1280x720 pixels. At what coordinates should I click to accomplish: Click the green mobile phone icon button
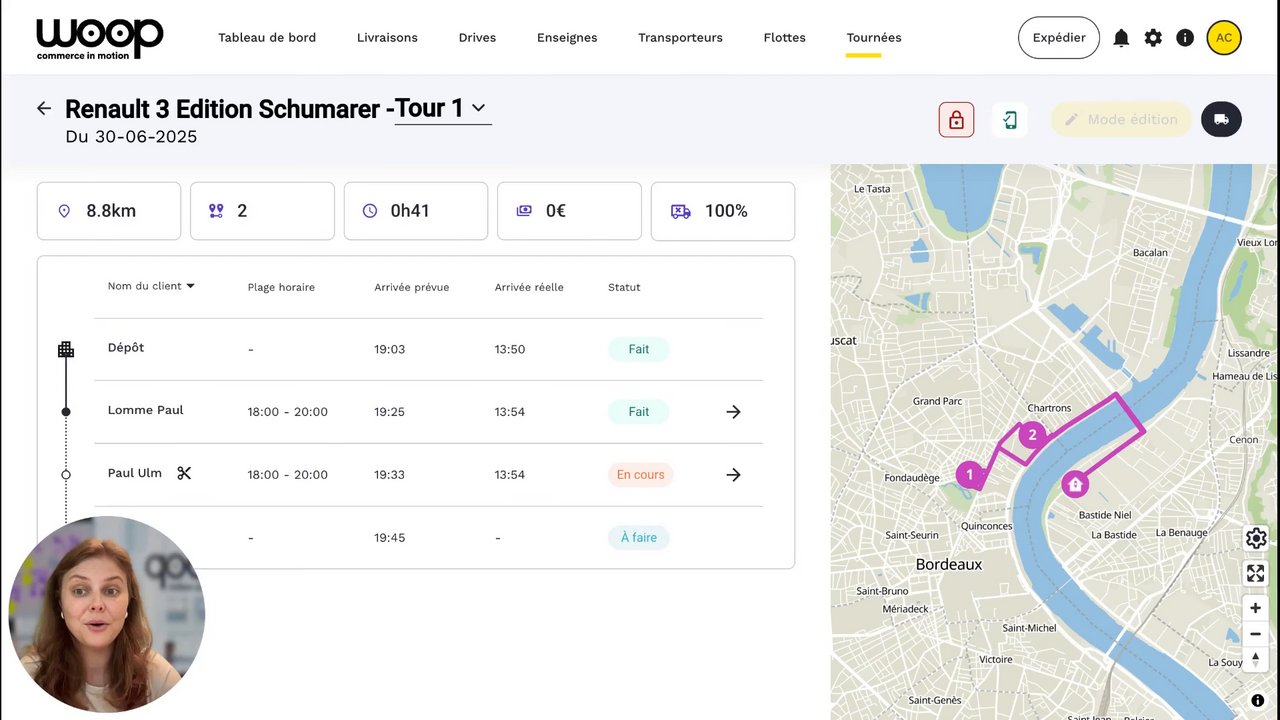pyautogui.click(x=1010, y=120)
